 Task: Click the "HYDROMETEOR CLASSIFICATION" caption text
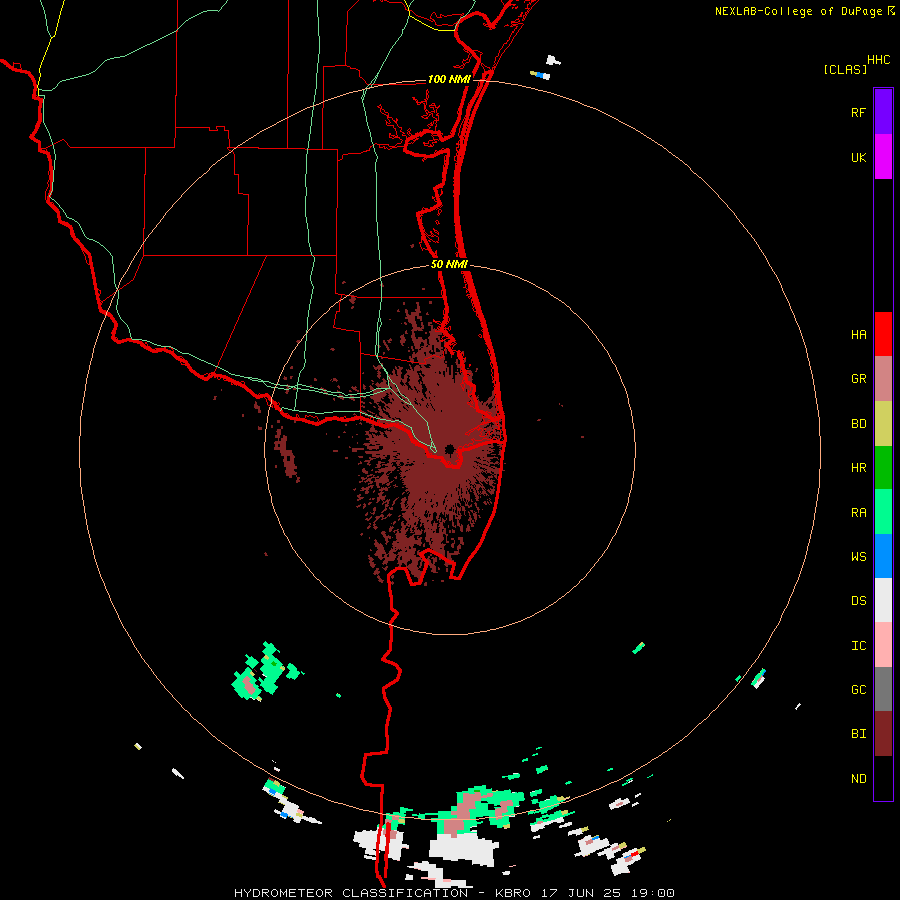tap(351, 893)
